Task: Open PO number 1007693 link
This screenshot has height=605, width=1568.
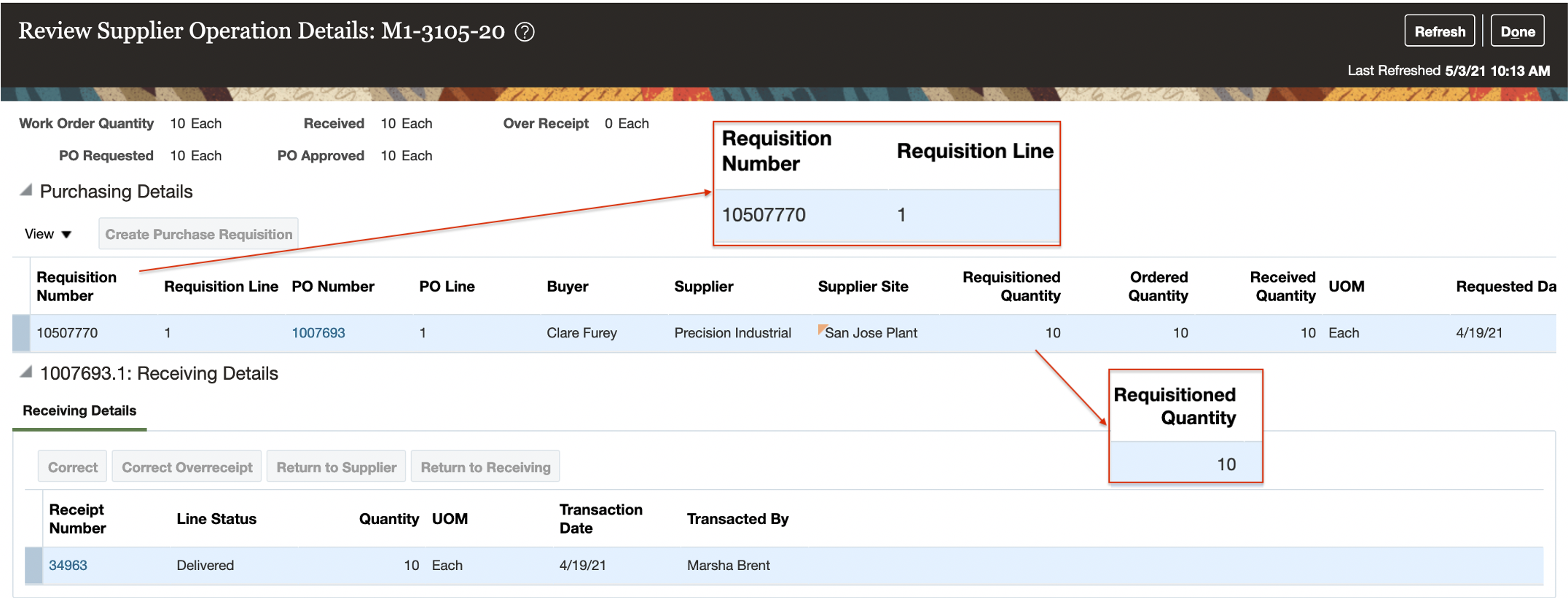Action: coord(318,333)
